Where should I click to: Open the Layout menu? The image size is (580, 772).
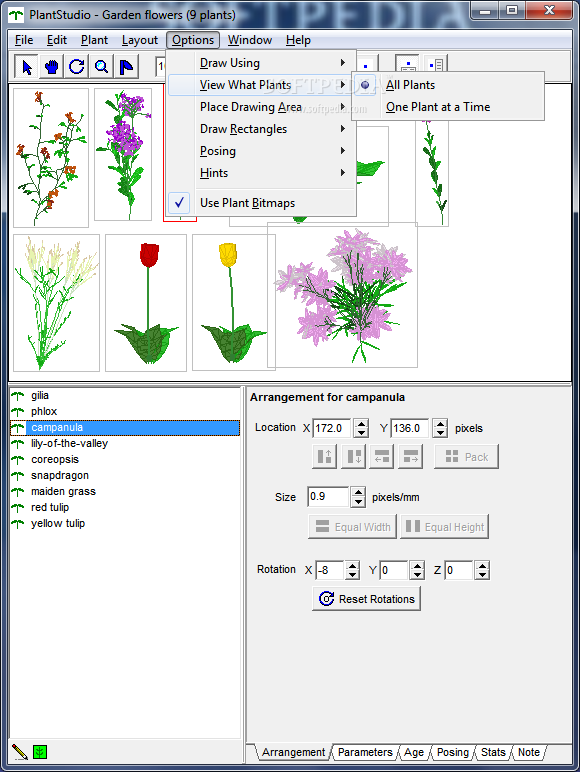140,40
